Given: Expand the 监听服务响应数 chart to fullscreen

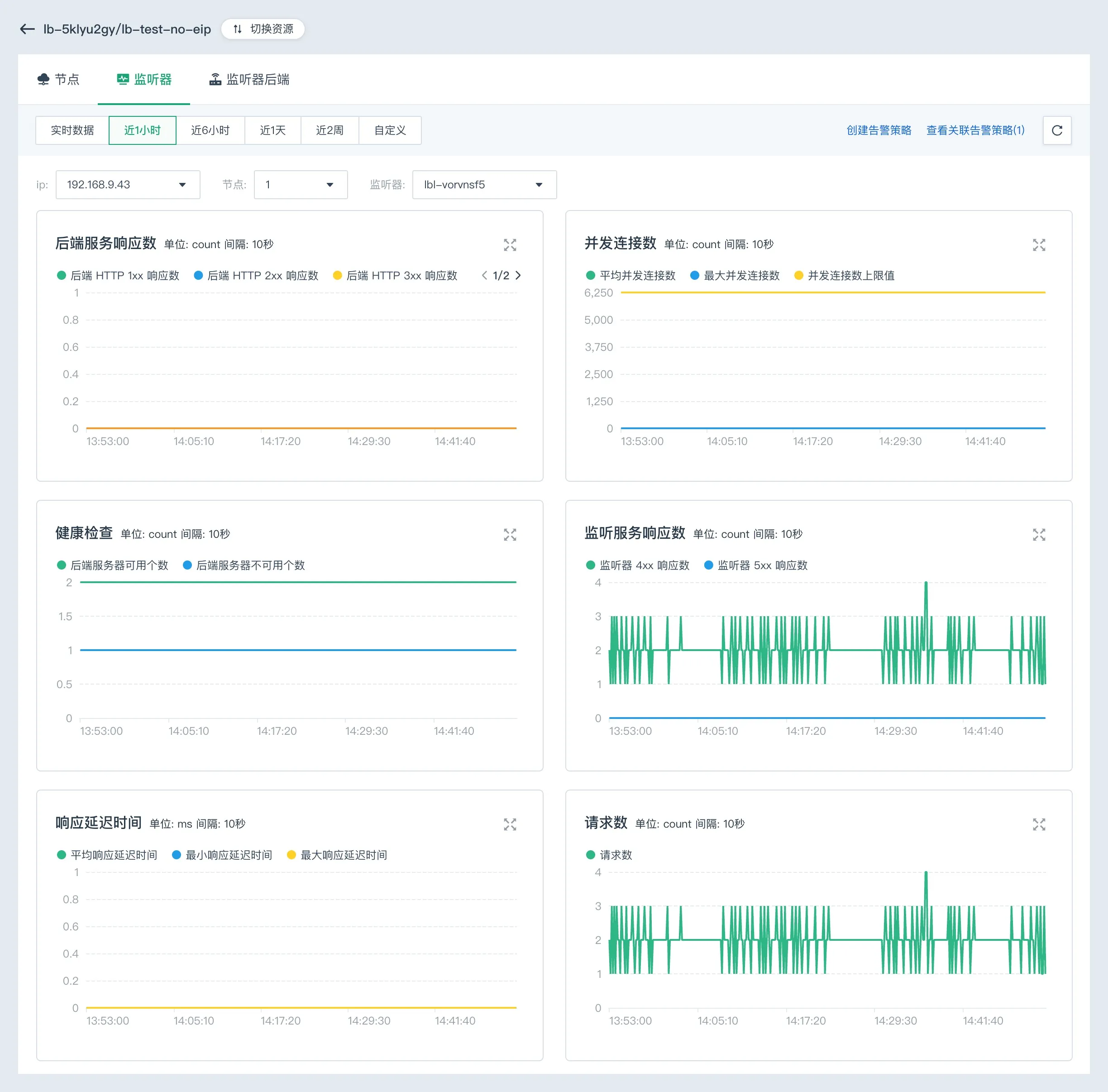Looking at the screenshot, I should [1039, 535].
